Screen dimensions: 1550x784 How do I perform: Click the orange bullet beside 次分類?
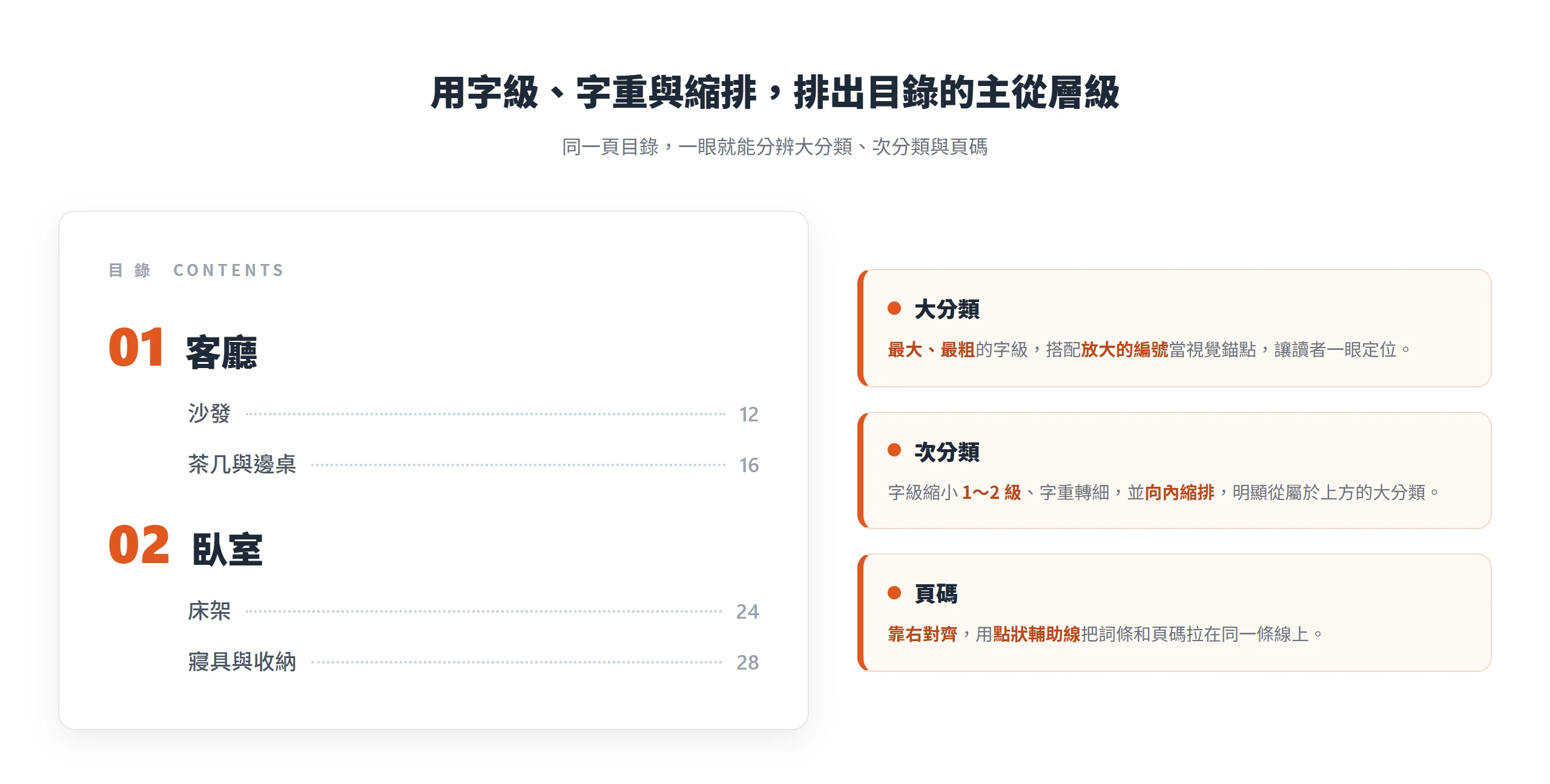[x=894, y=450]
